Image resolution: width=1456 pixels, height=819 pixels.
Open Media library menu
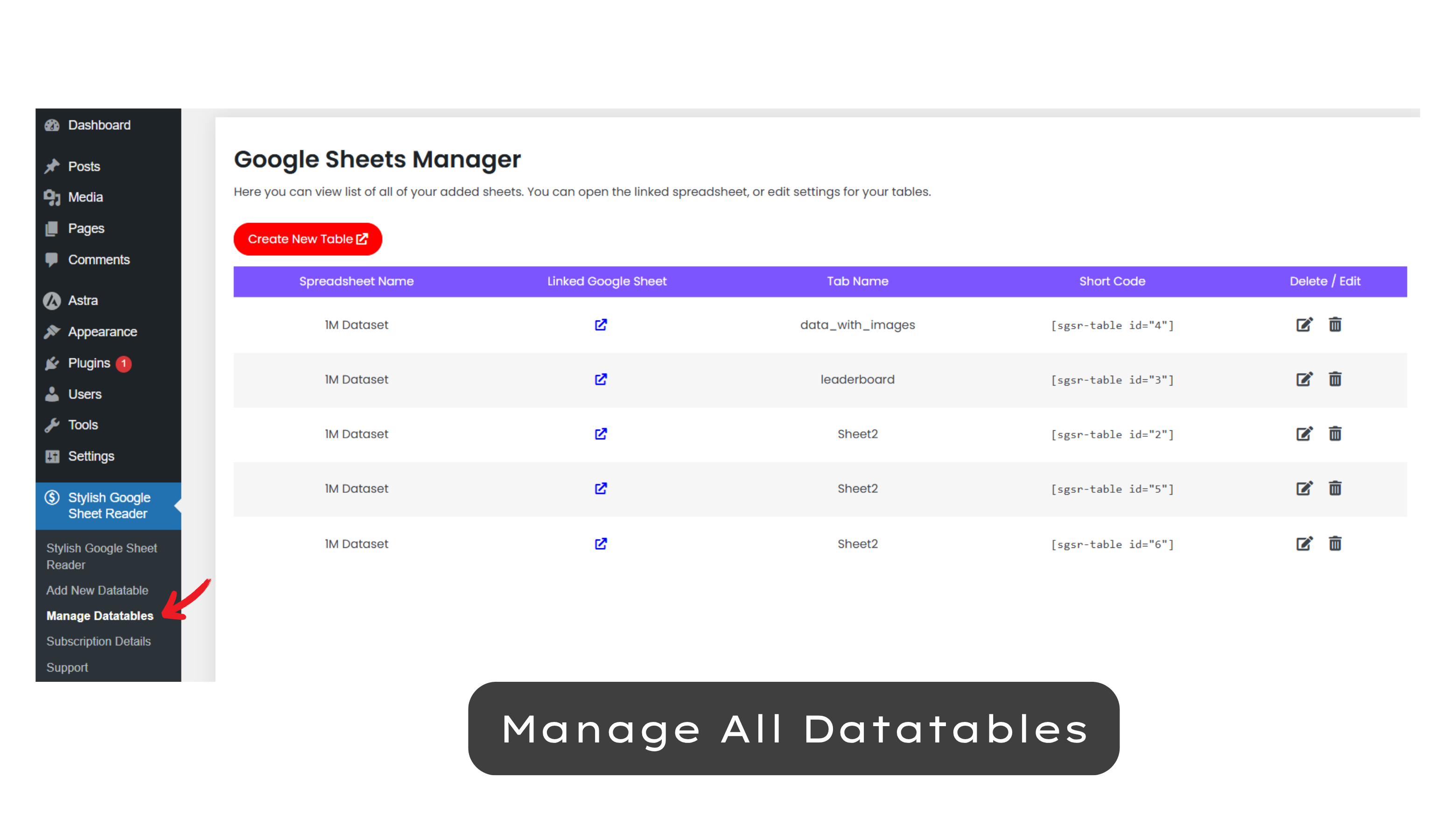[x=85, y=197]
